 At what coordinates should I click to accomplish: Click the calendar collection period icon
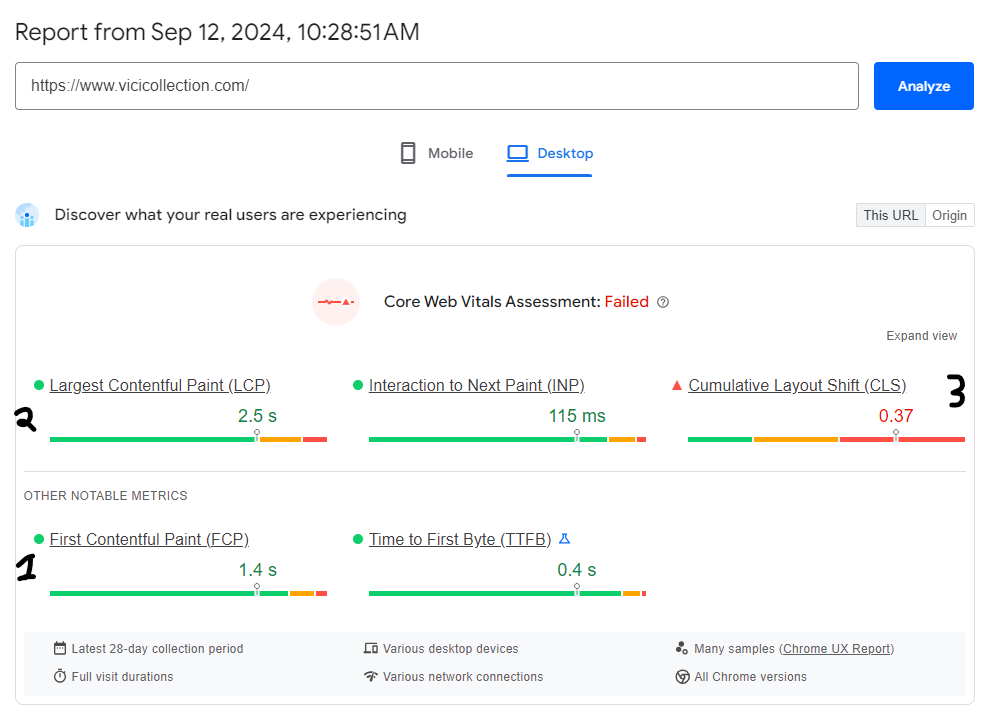tap(60, 649)
